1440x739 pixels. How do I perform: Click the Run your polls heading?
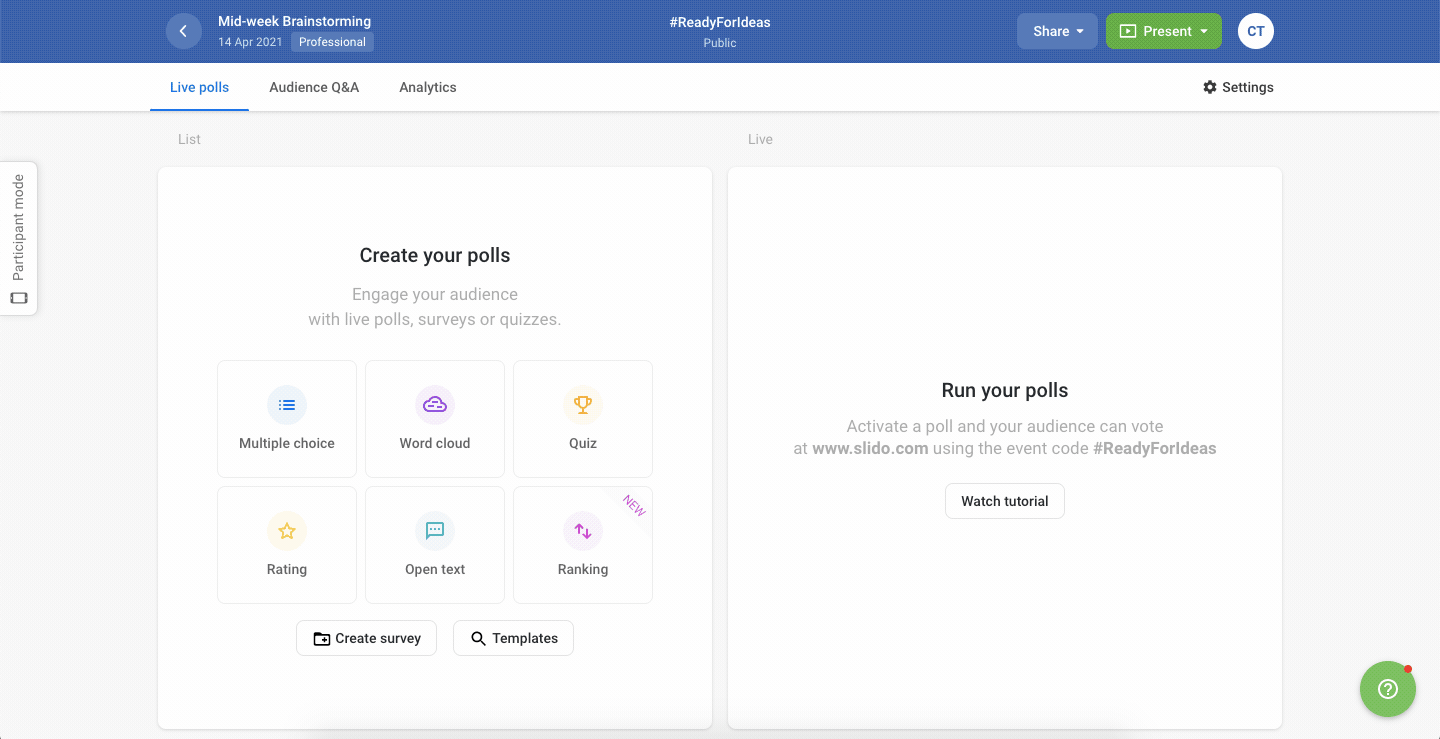[1005, 390]
